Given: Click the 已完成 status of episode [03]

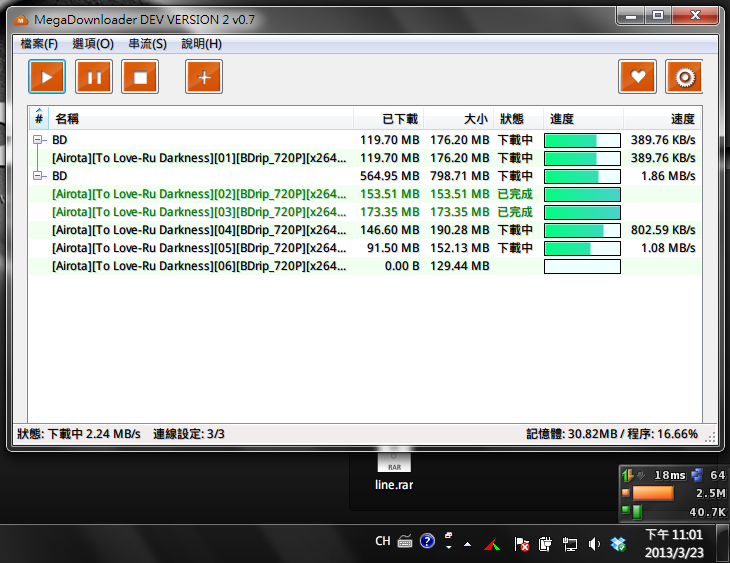Looking at the screenshot, I should [515, 212].
